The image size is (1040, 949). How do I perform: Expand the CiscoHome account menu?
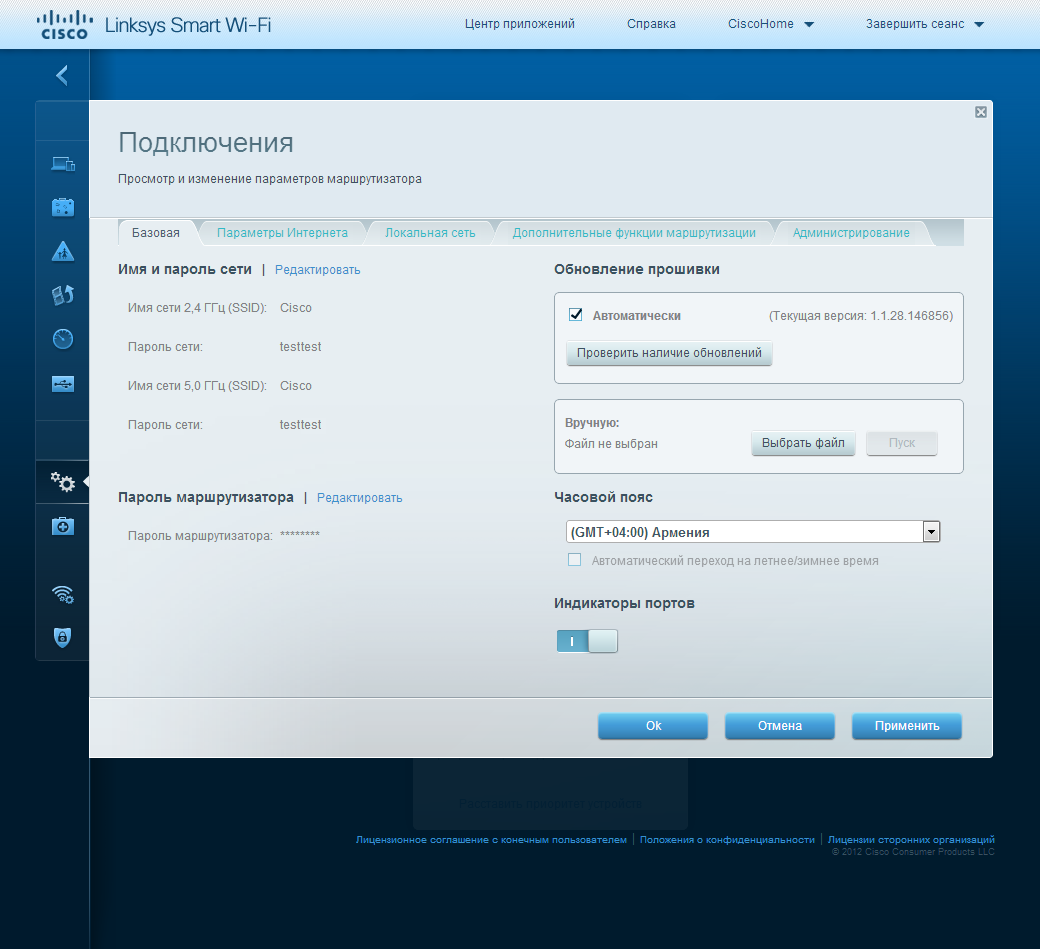[x=770, y=24]
